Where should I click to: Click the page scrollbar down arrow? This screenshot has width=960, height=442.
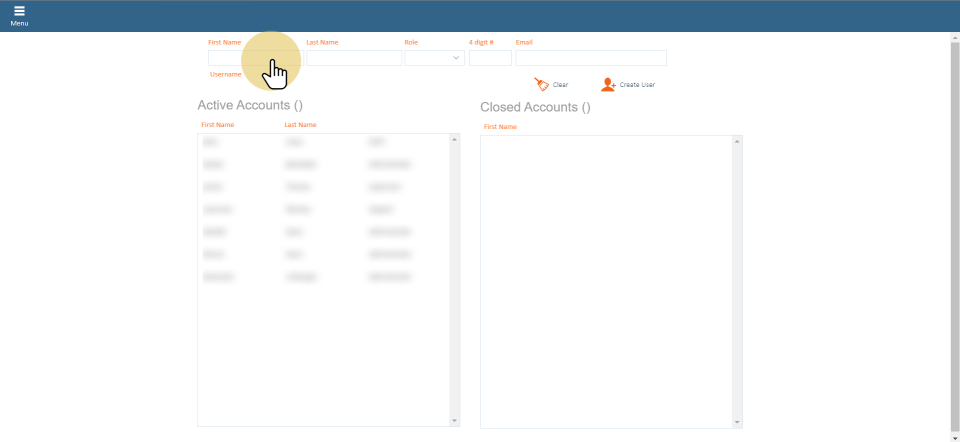pyautogui.click(x=954, y=437)
